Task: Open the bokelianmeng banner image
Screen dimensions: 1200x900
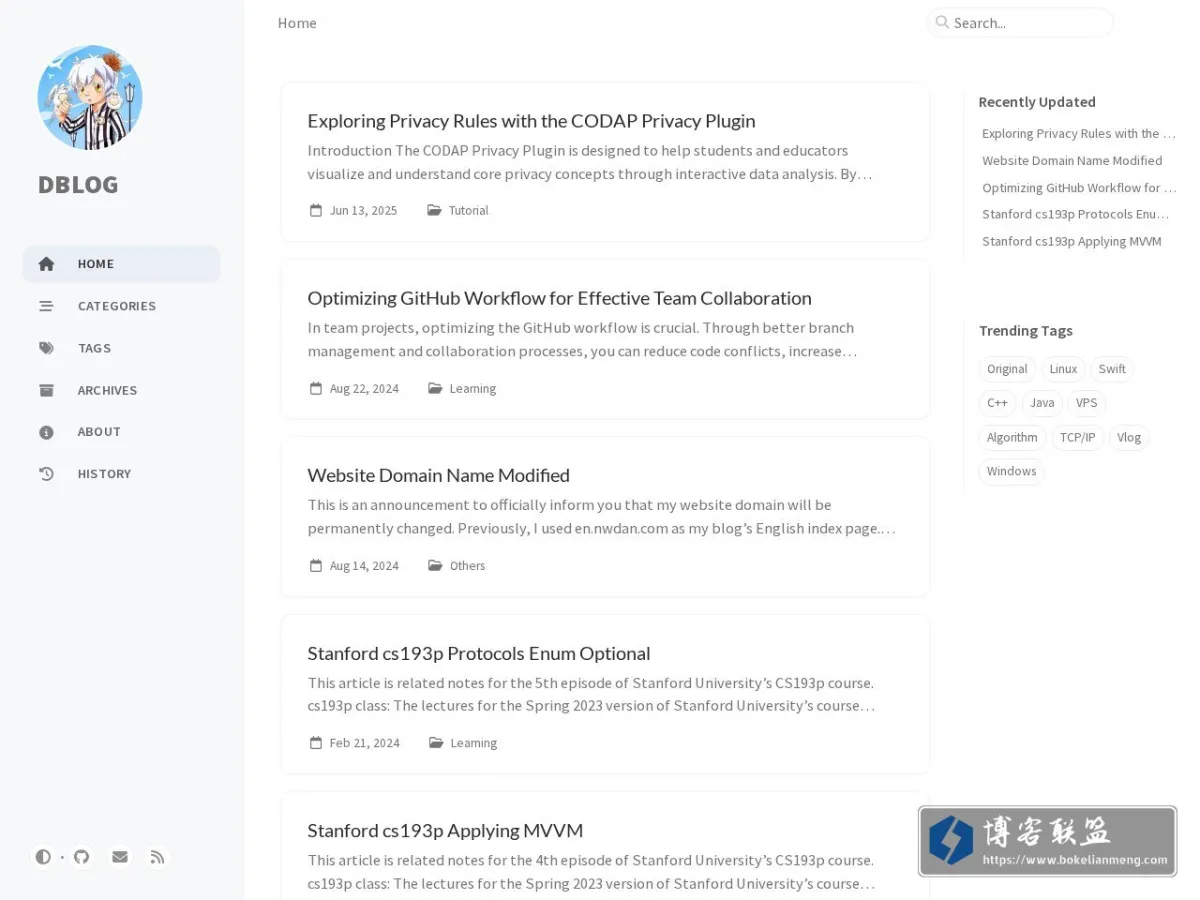Action: click(x=1048, y=842)
